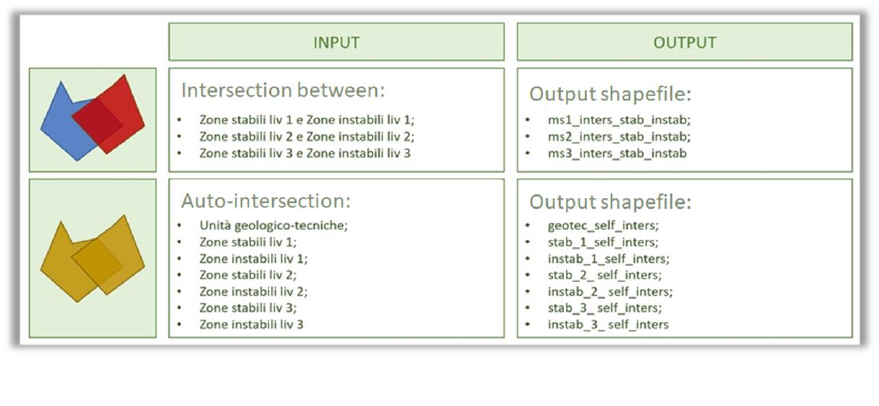Click the instab_1_self_inters output entry
Viewport: 879px width, 406px height.
tap(608, 259)
